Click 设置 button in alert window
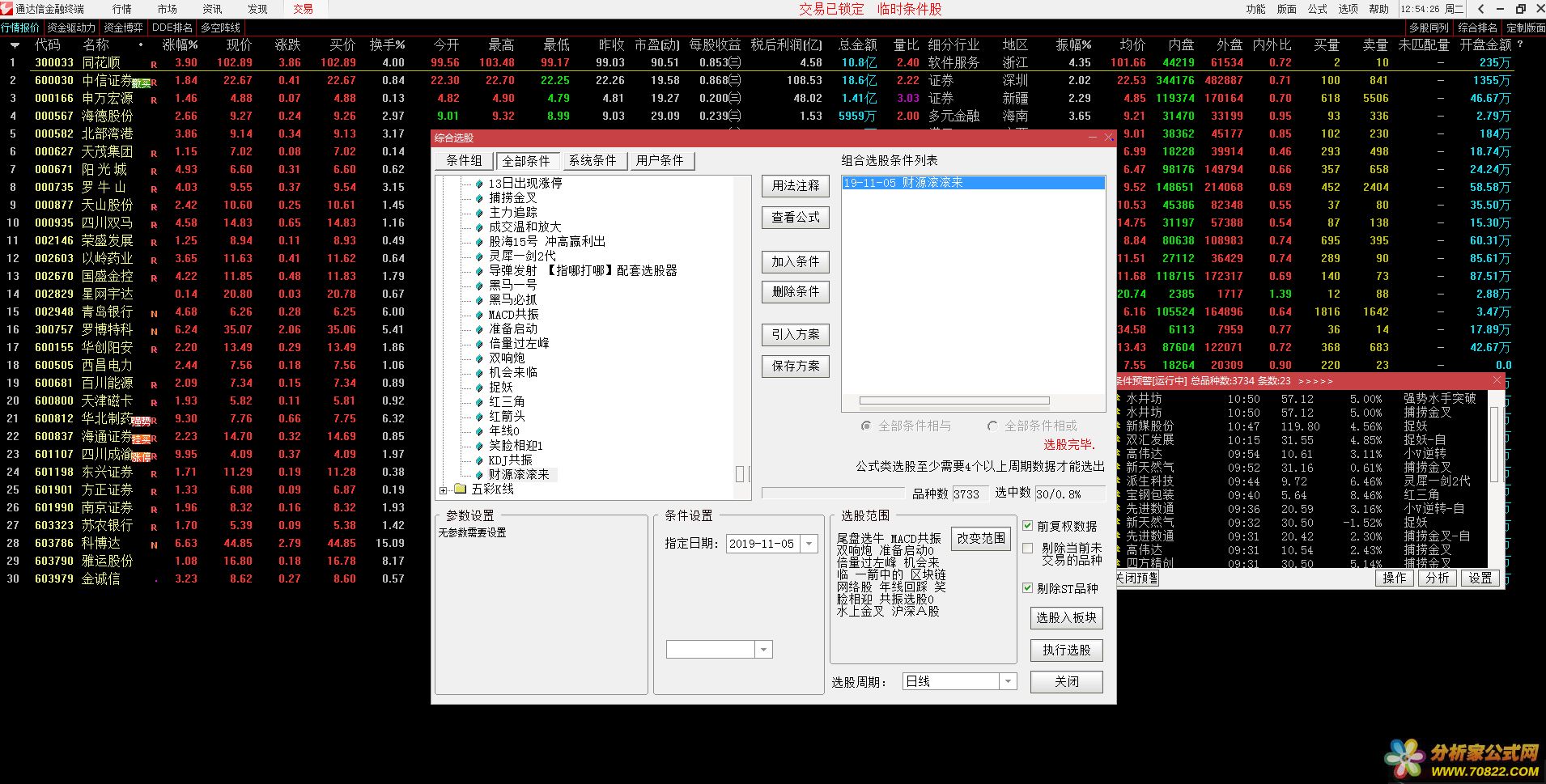The width and height of the screenshot is (1546, 784). [x=1480, y=578]
